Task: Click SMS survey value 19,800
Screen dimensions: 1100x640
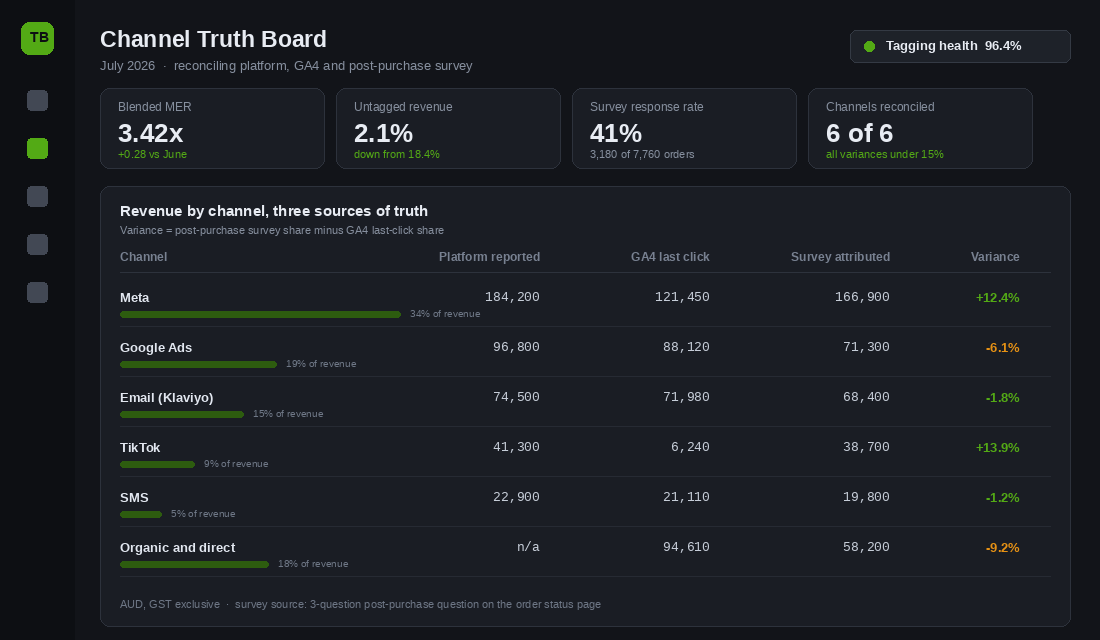Action: (x=866, y=497)
